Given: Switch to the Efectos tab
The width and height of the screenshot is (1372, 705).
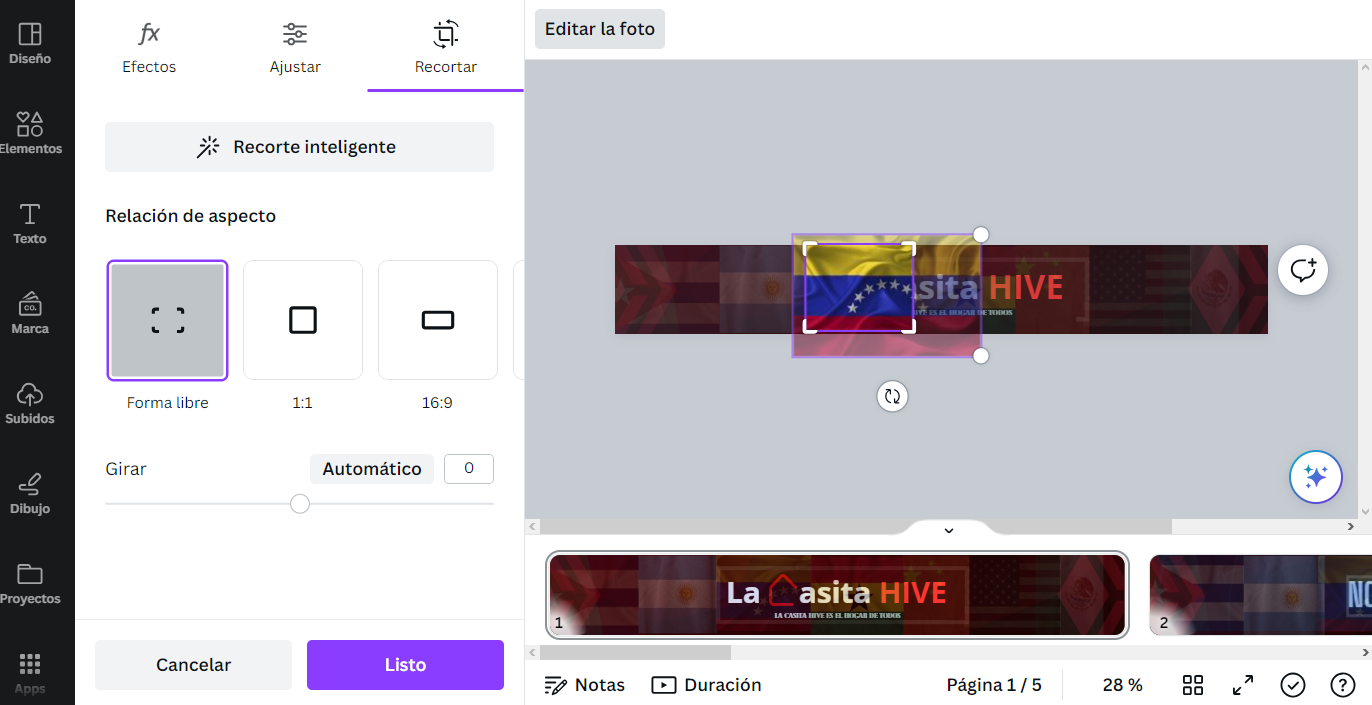Looking at the screenshot, I should point(149,47).
